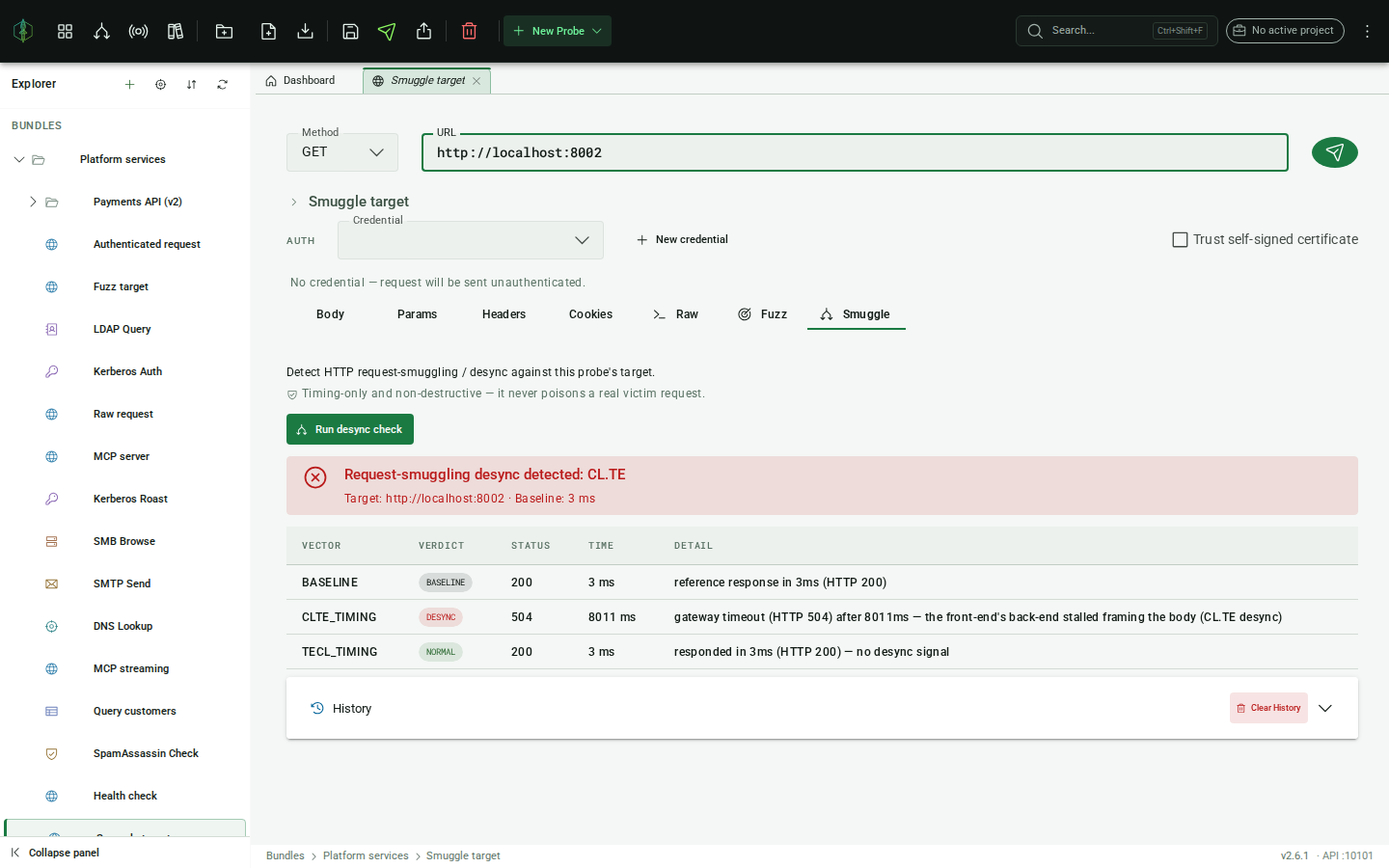1389x868 pixels.
Task: Click the new file icon in toolbar
Action: tap(268, 31)
